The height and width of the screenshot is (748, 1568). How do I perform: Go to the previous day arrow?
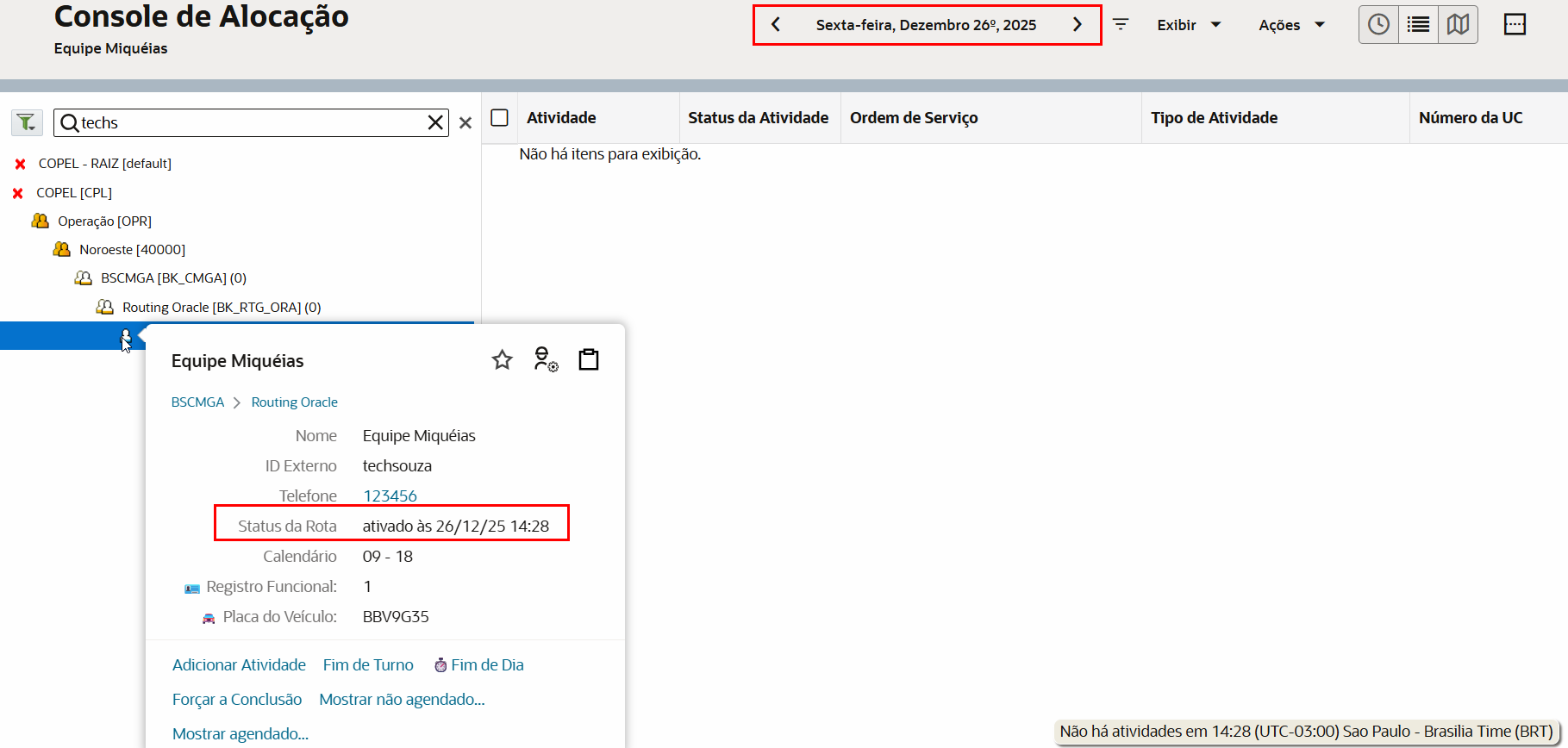point(776,25)
